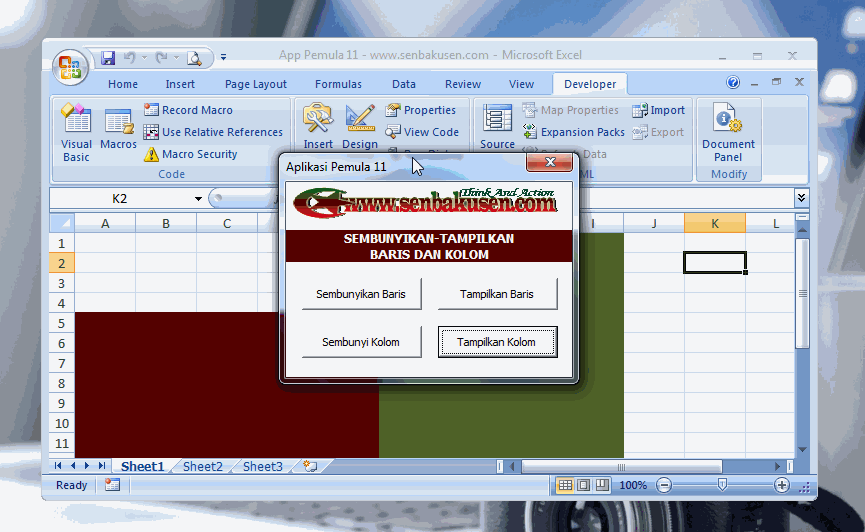Open Macro Security settings
This screenshot has width=865, height=532.
tap(191, 154)
